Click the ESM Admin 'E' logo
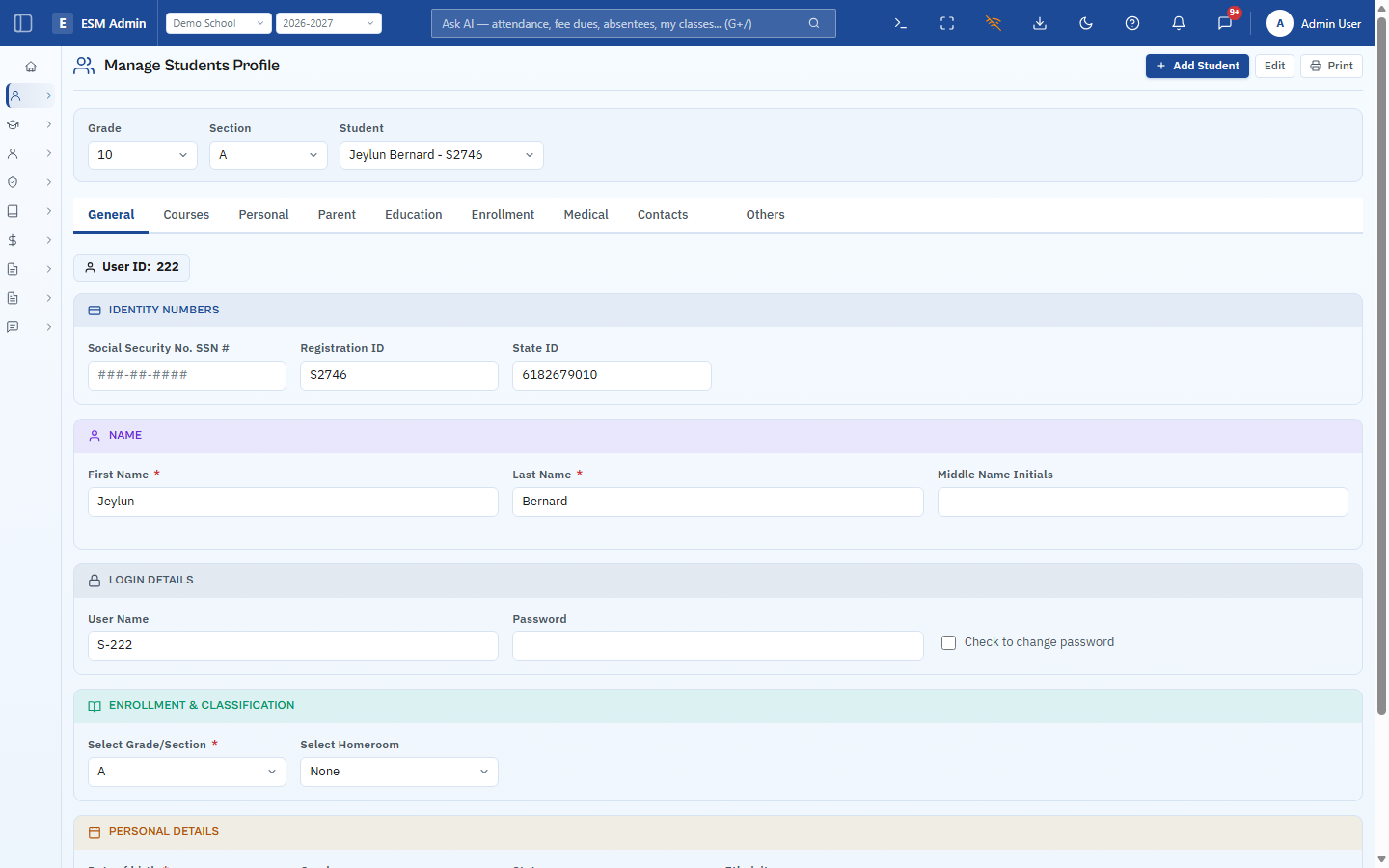Viewport: 1389px width, 868px height. 63,23
